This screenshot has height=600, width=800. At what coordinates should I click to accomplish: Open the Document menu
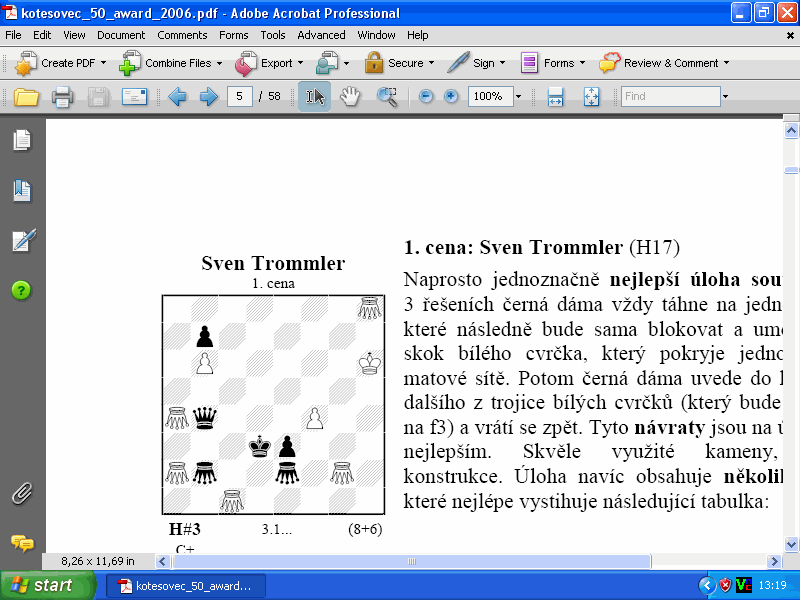(x=121, y=35)
